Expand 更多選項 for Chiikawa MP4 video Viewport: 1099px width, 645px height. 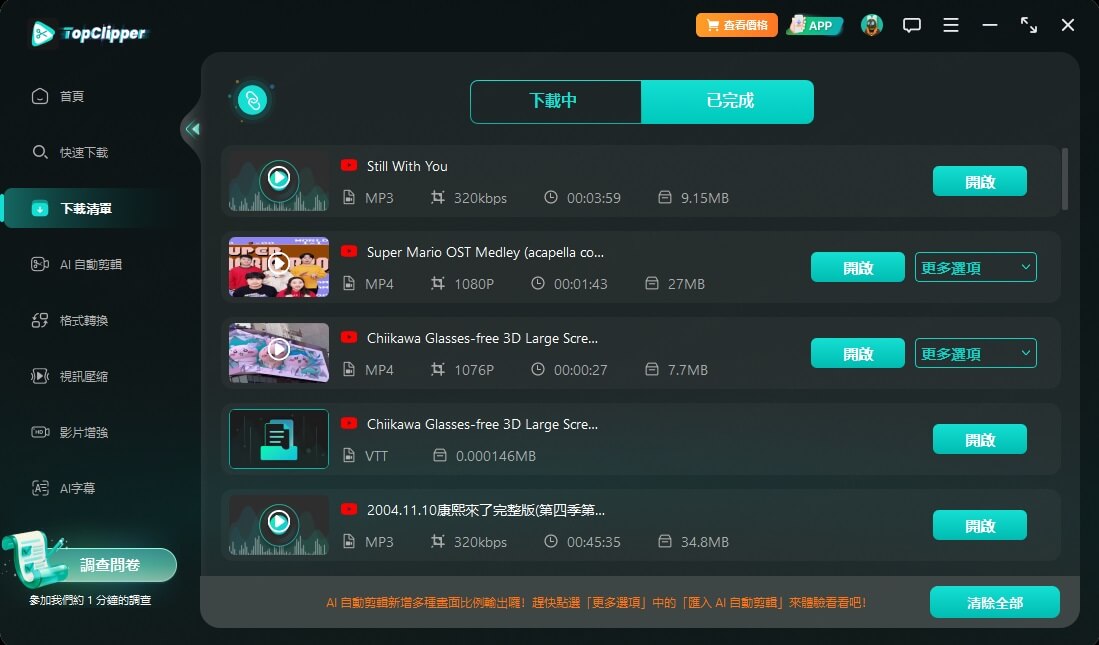click(976, 353)
